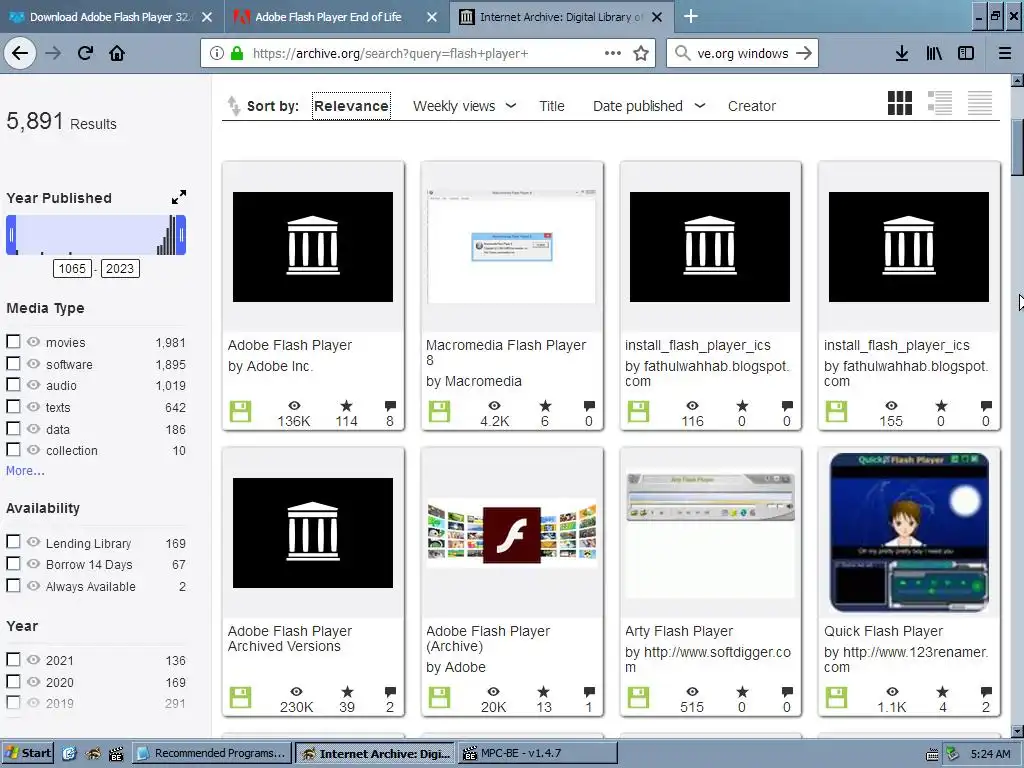
Task: Check the data media type filter
Action: point(13,428)
